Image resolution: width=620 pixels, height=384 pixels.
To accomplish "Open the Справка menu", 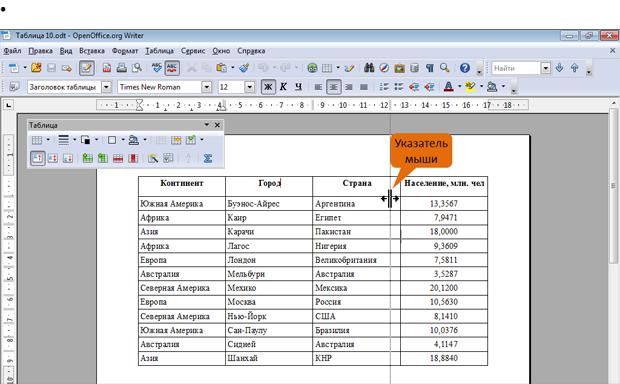I will coord(251,51).
